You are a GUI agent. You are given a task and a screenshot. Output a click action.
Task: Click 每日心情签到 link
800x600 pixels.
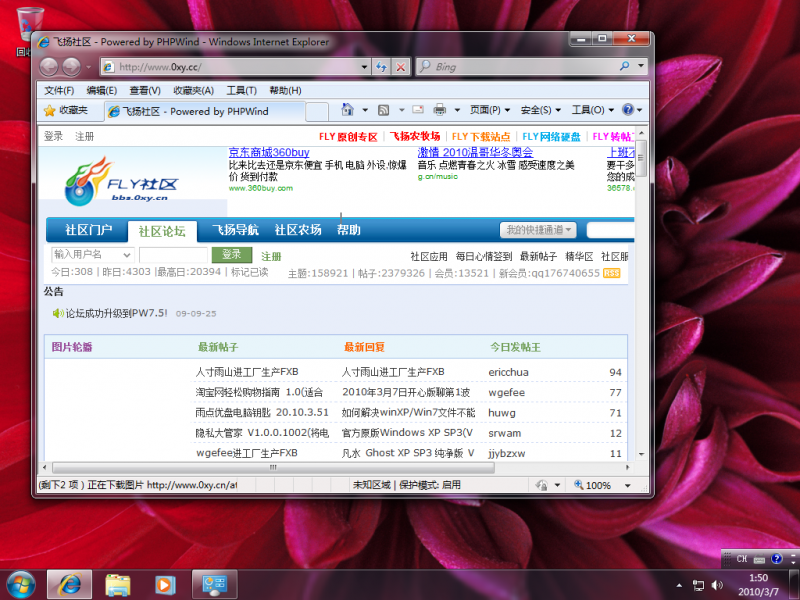pyautogui.click(x=484, y=256)
